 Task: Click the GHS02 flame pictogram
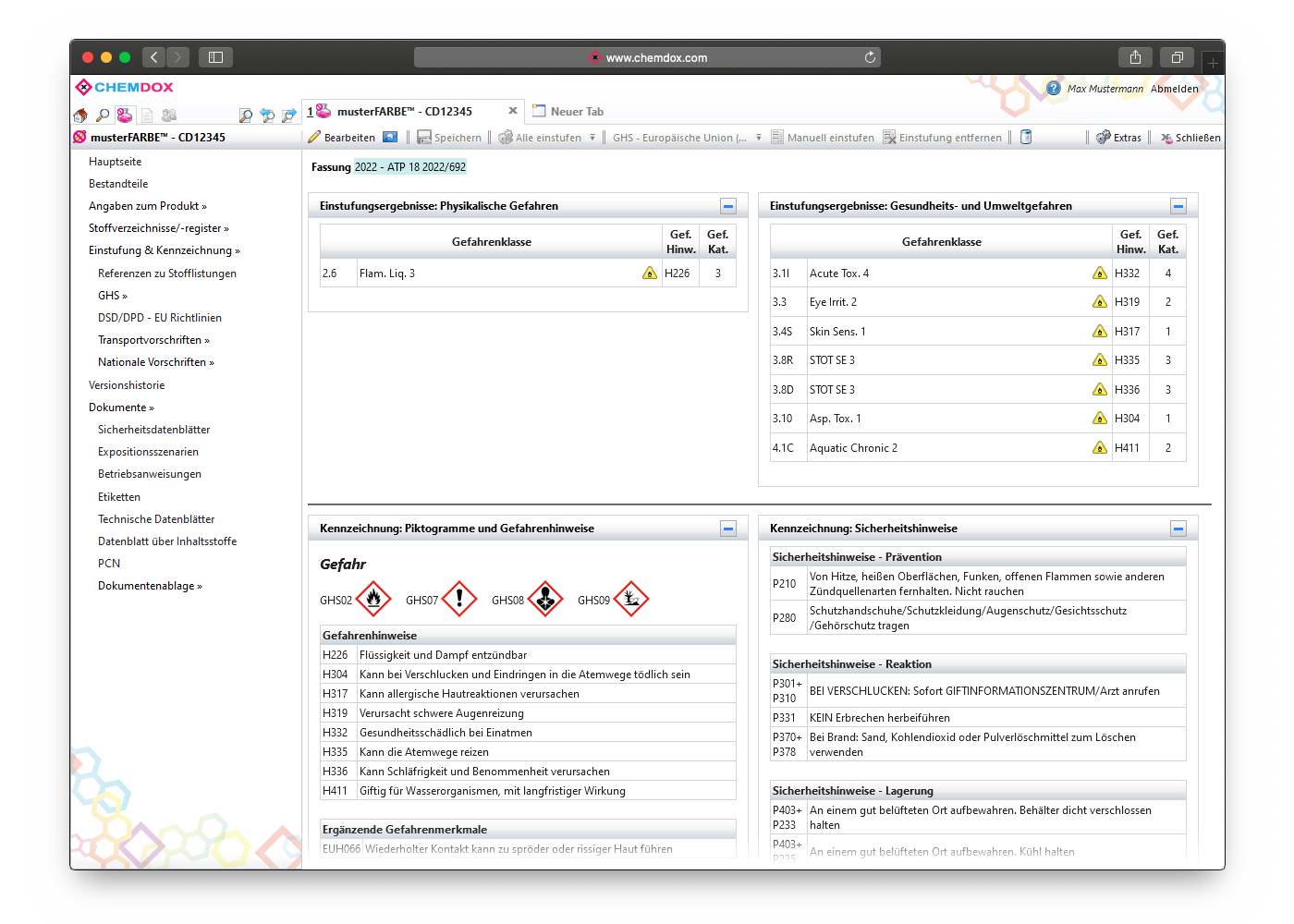click(373, 600)
